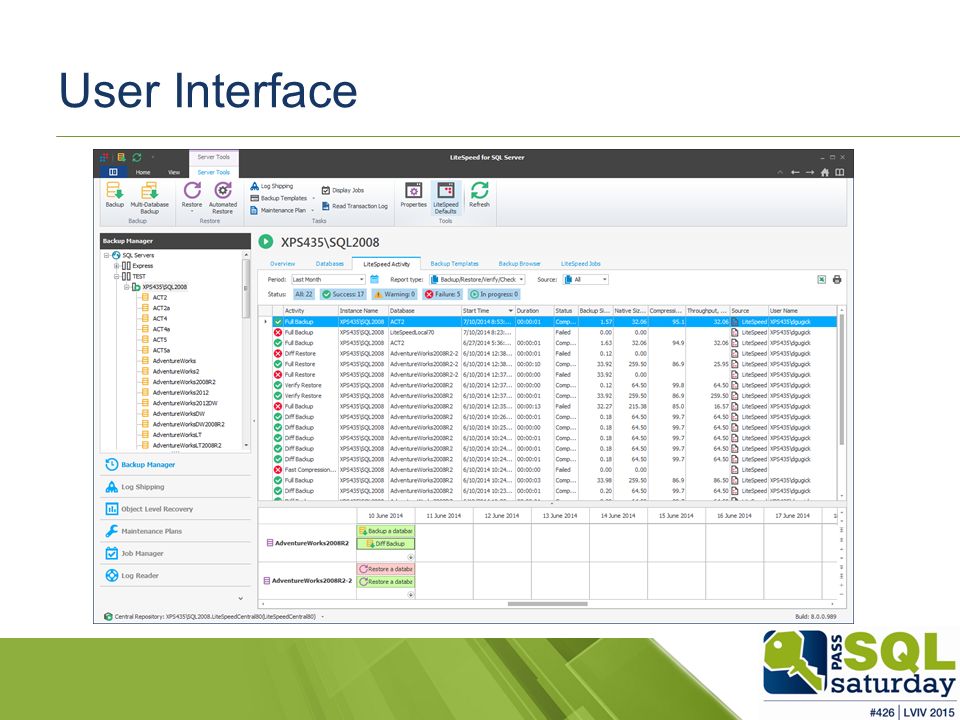Expand navigation pane options chevron
This screenshot has width=960, height=720.
click(241, 598)
